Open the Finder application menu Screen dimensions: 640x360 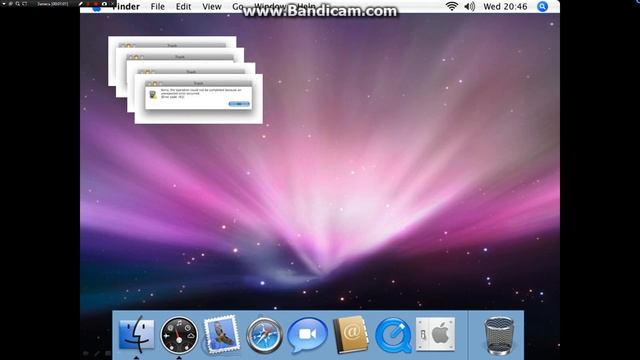[x=126, y=7]
